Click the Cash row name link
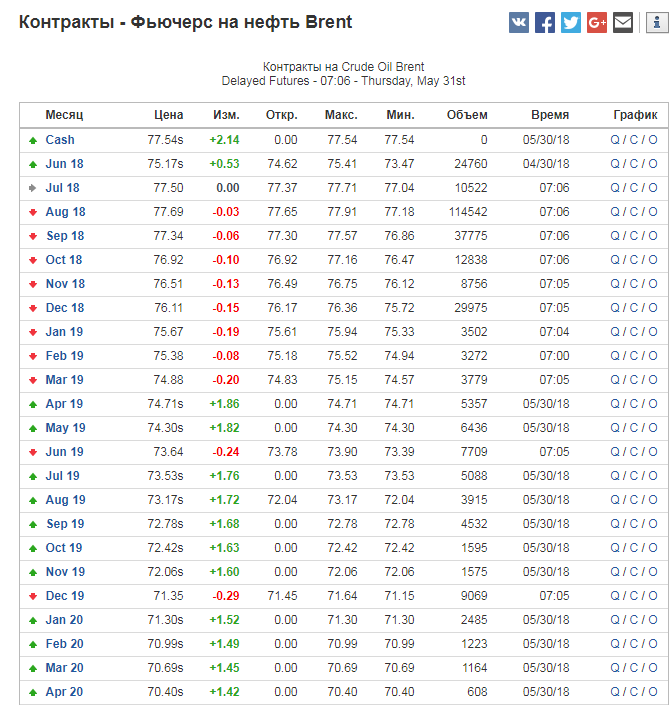This screenshot has width=669, height=705. [x=60, y=140]
